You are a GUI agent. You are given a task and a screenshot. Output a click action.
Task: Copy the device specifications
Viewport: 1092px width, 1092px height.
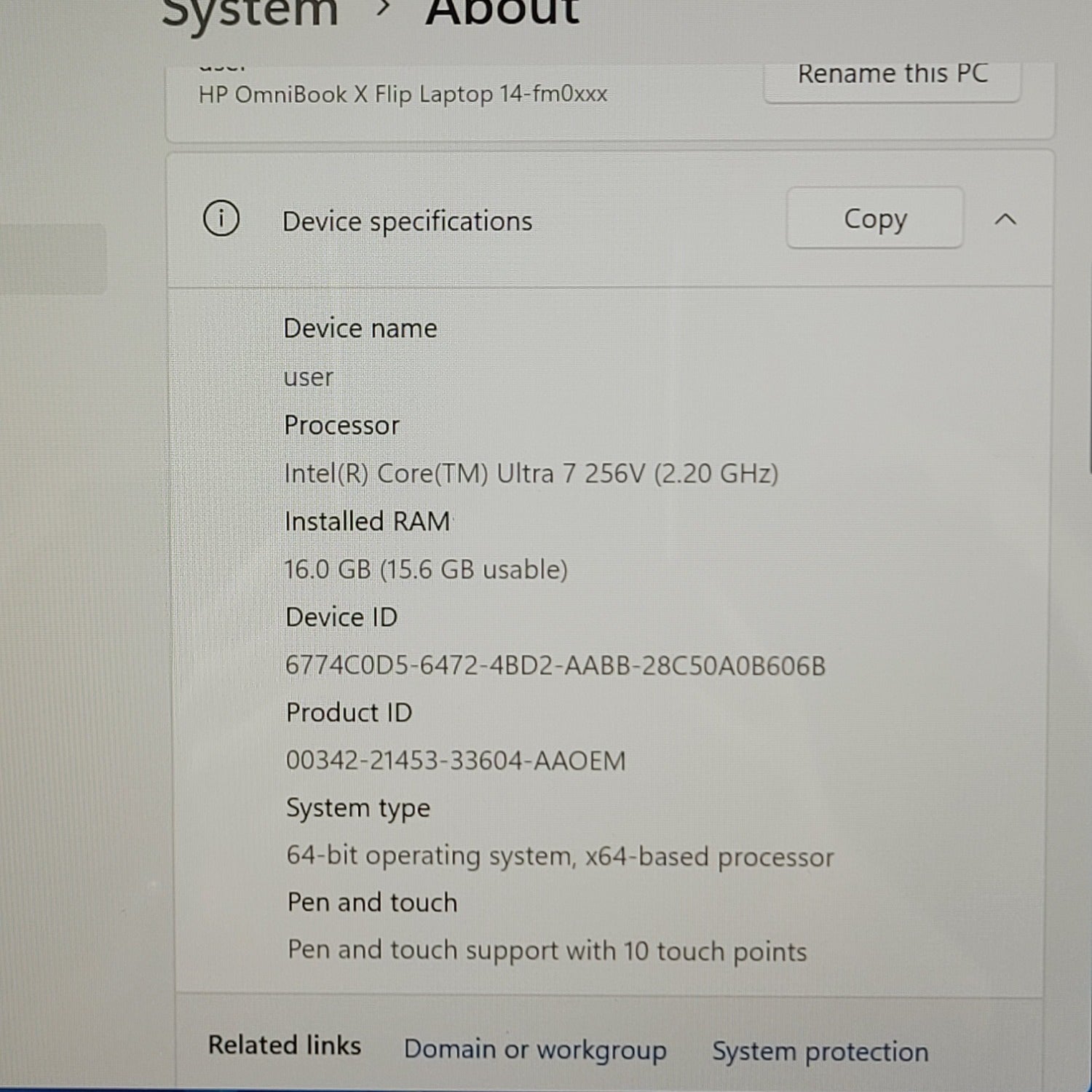tap(874, 218)
